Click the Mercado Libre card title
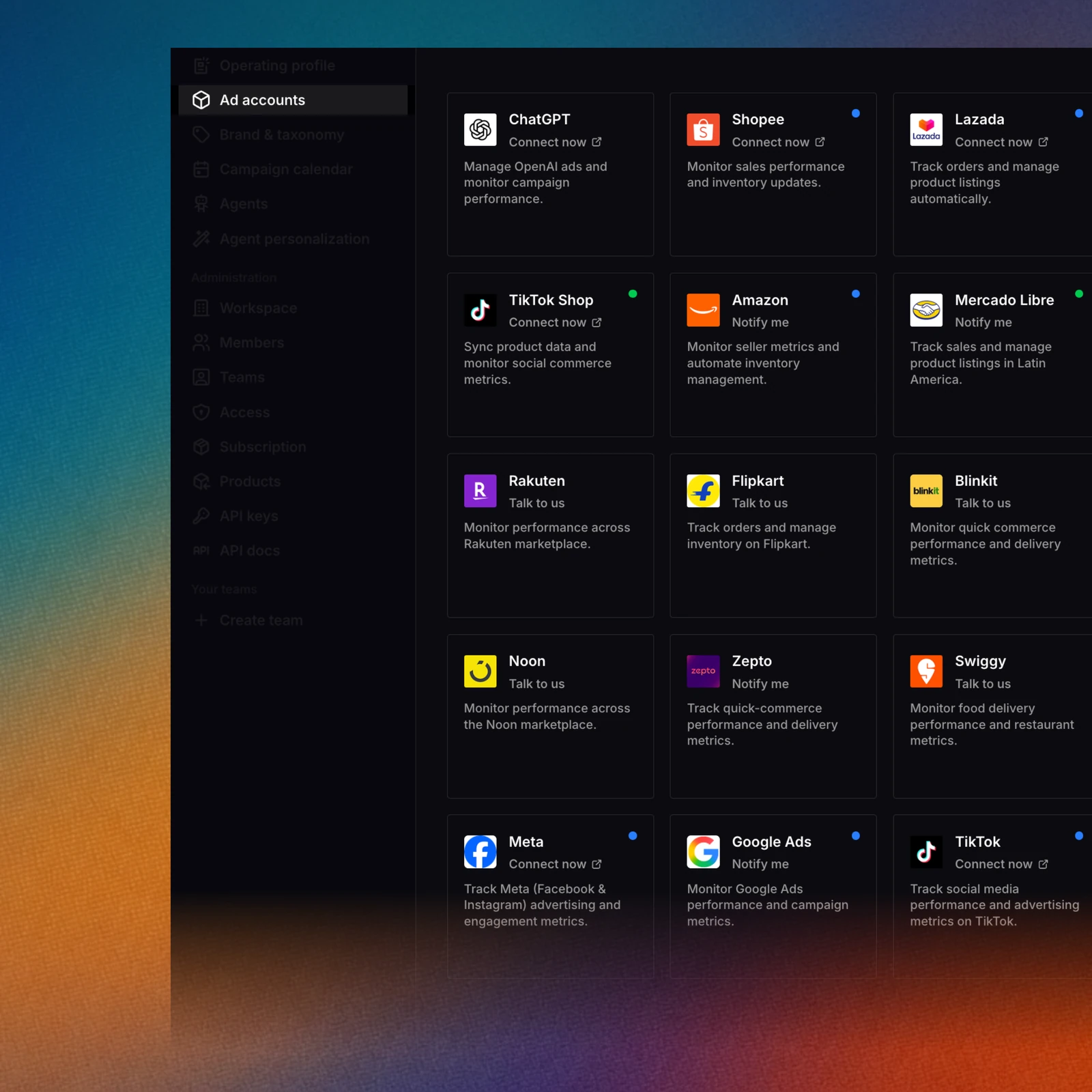Viewport: 1092px width, 1092px height. [1005, 300]
